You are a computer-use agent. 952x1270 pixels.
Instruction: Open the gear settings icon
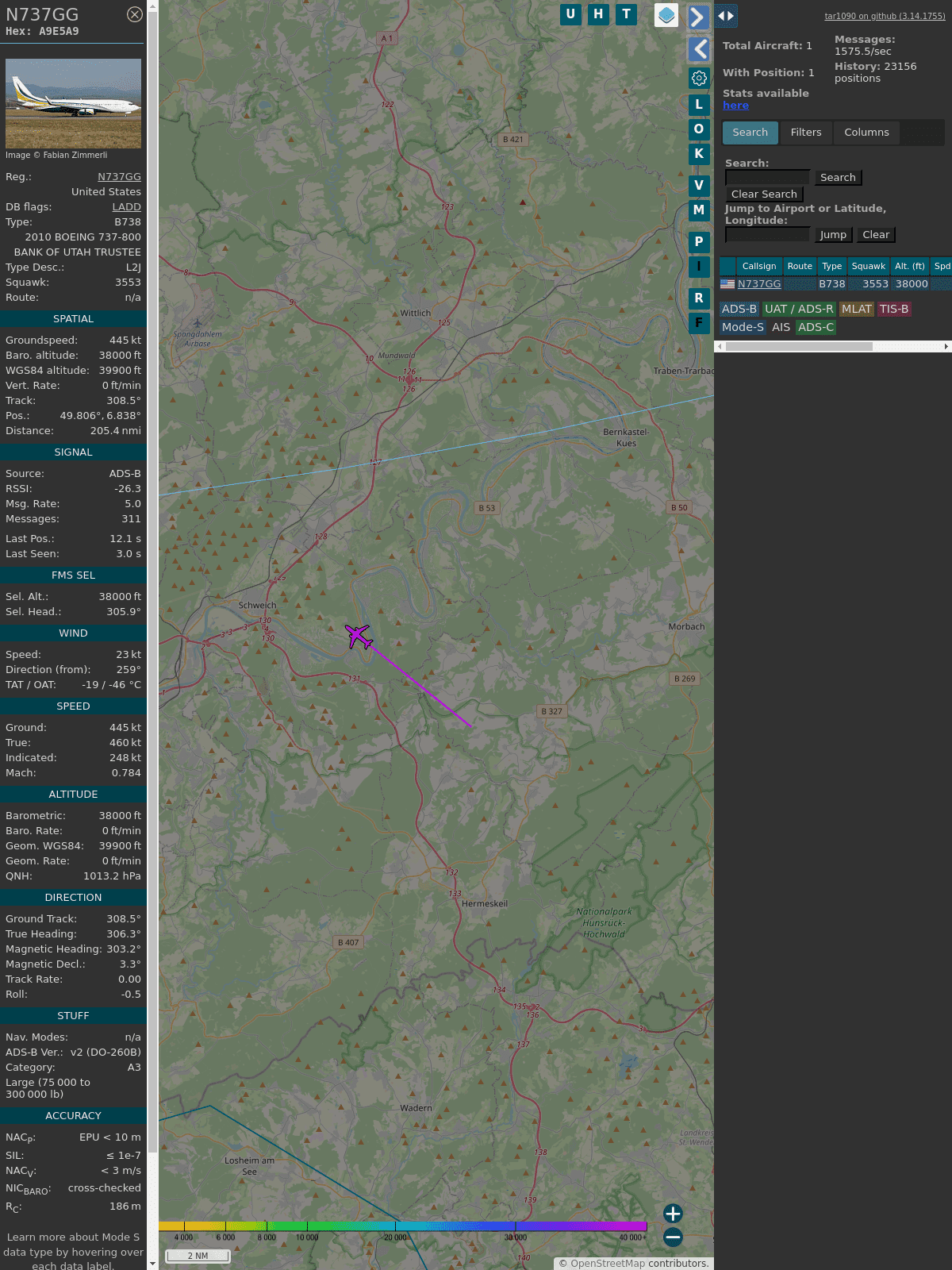pyautogui.click(x=699, y=78)
